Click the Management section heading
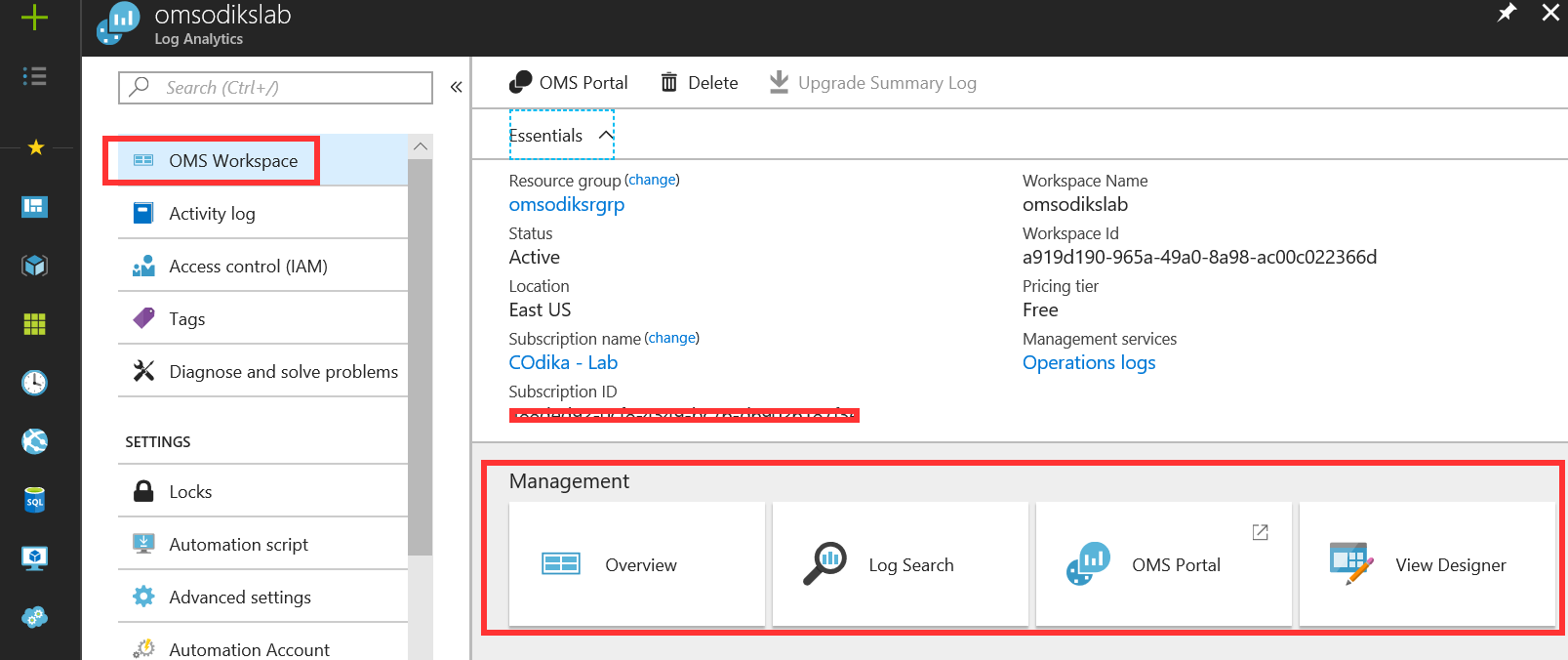The height and width of the screenshot is (660, 1568). point(569,481)
